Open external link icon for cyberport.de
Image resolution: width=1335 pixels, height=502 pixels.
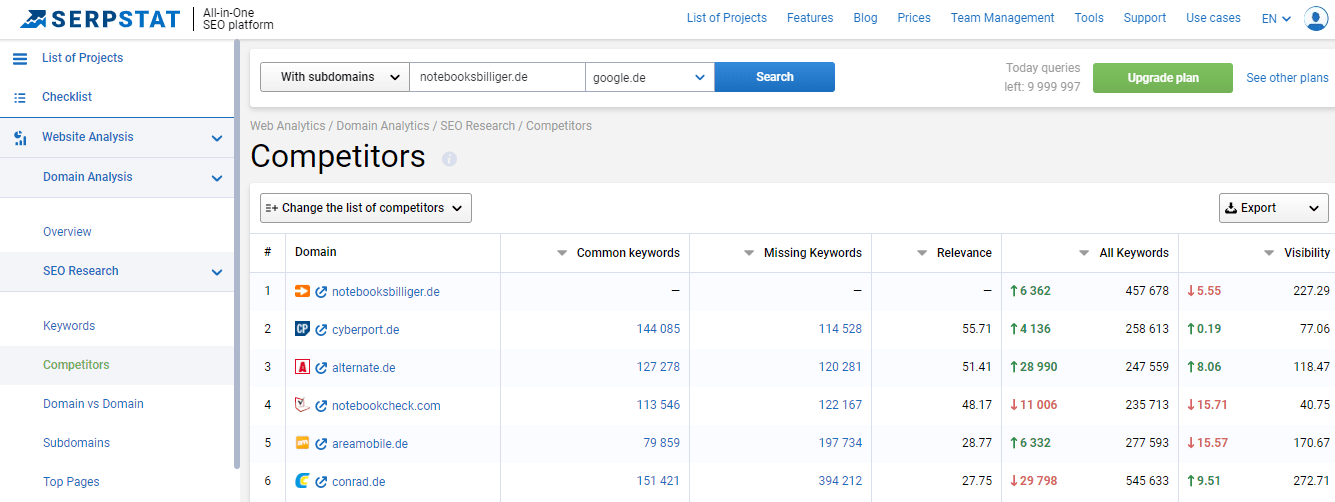[321, 330]
